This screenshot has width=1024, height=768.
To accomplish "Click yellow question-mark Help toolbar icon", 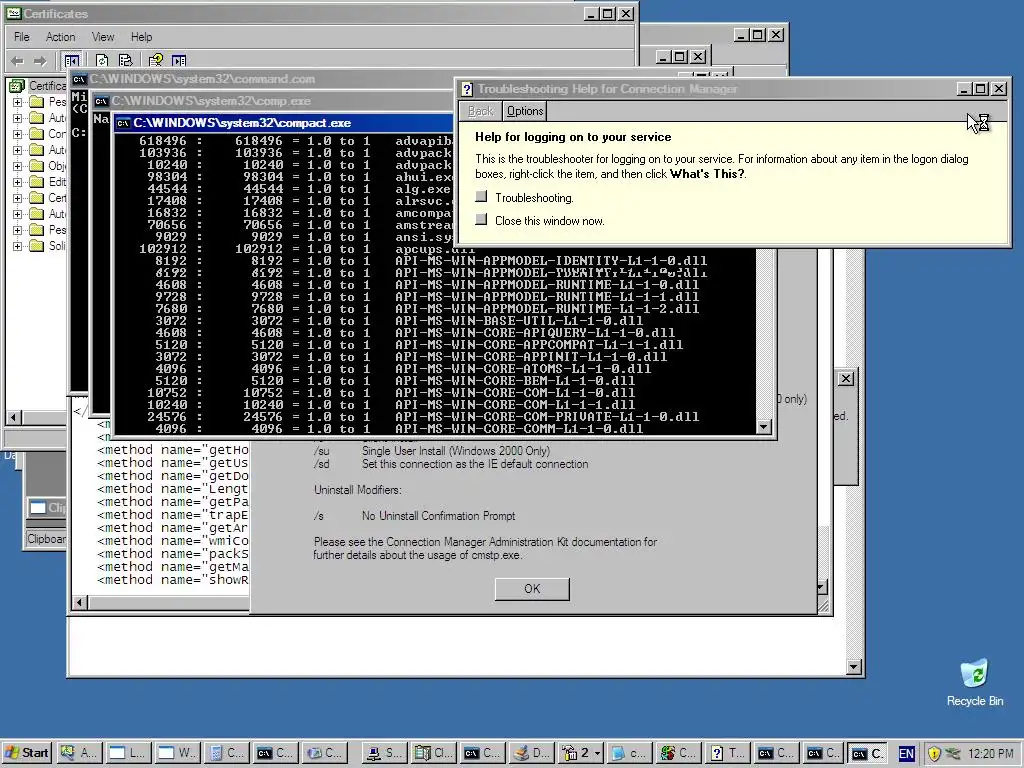I will tap(155, 61).
